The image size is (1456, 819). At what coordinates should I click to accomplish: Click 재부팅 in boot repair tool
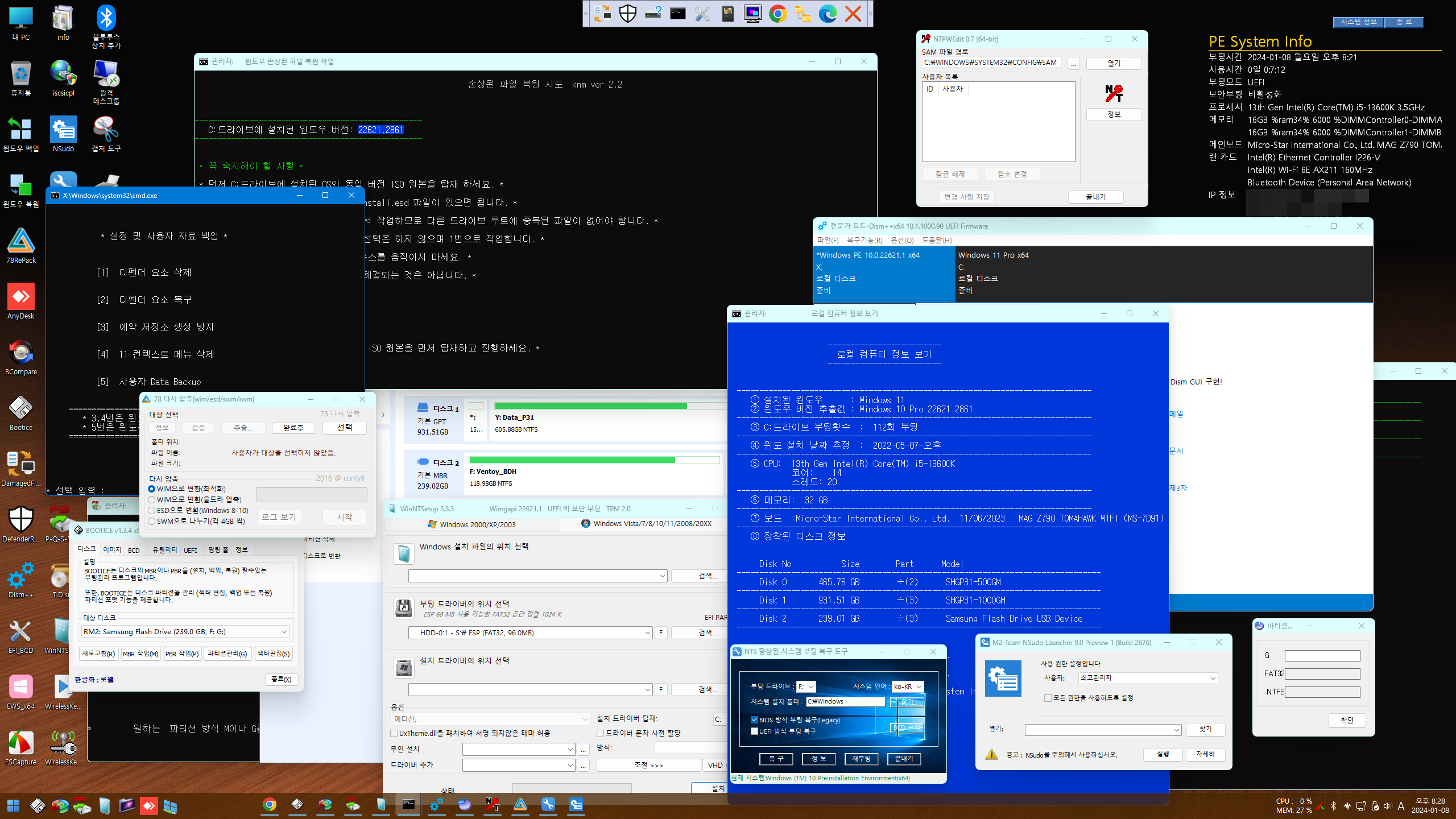point(861,759)
